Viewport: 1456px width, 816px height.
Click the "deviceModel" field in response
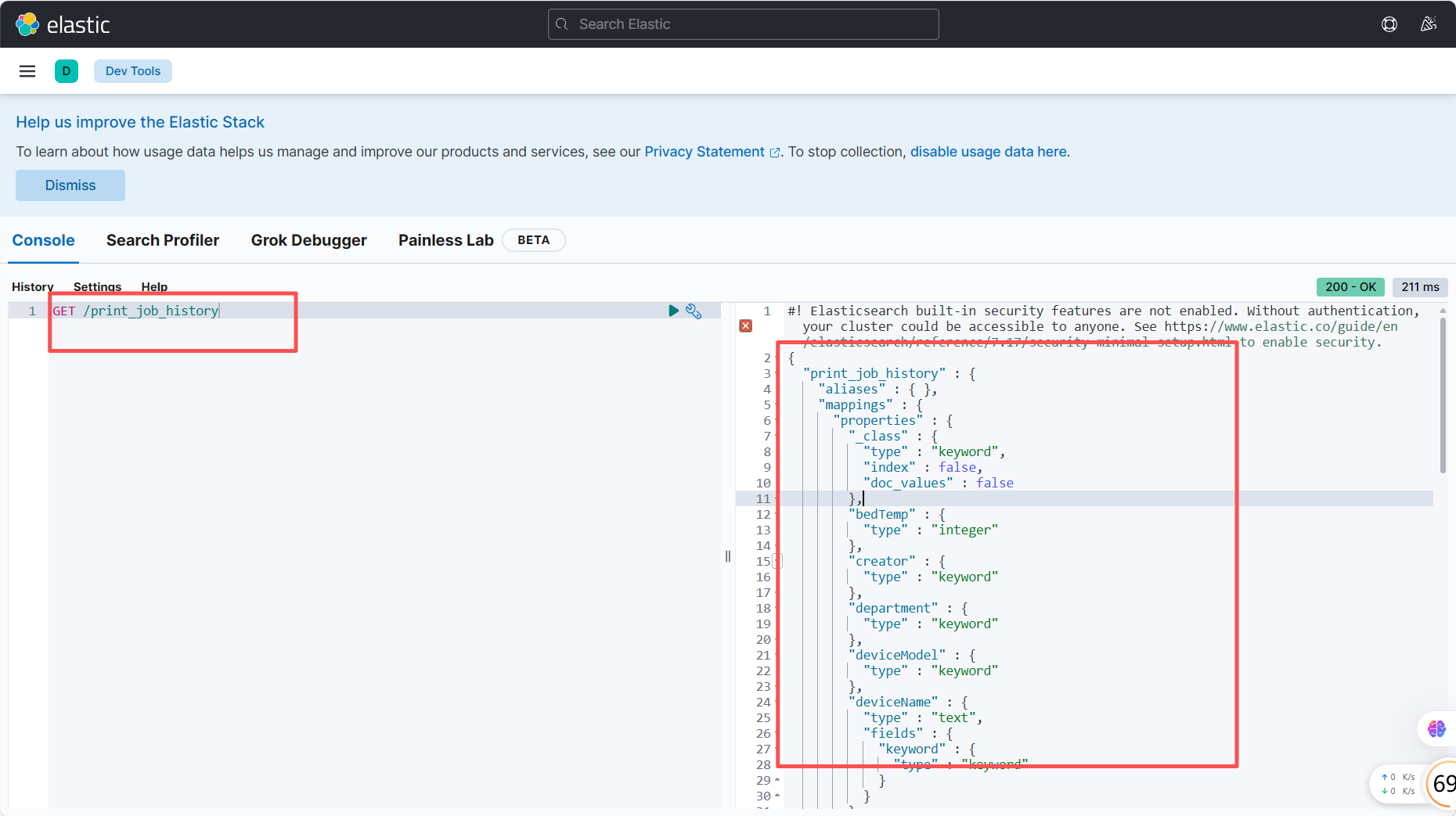point(896,655)
